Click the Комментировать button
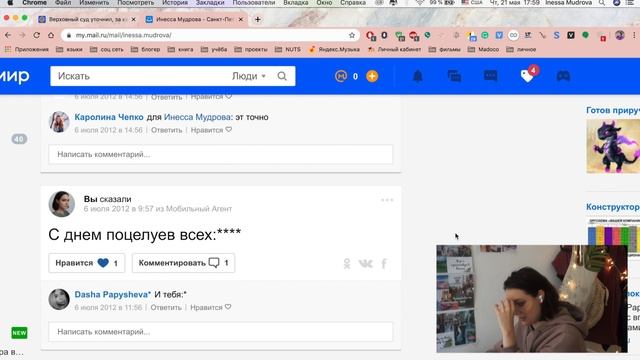Screen dimensions: 640x360 coord(183,263)
